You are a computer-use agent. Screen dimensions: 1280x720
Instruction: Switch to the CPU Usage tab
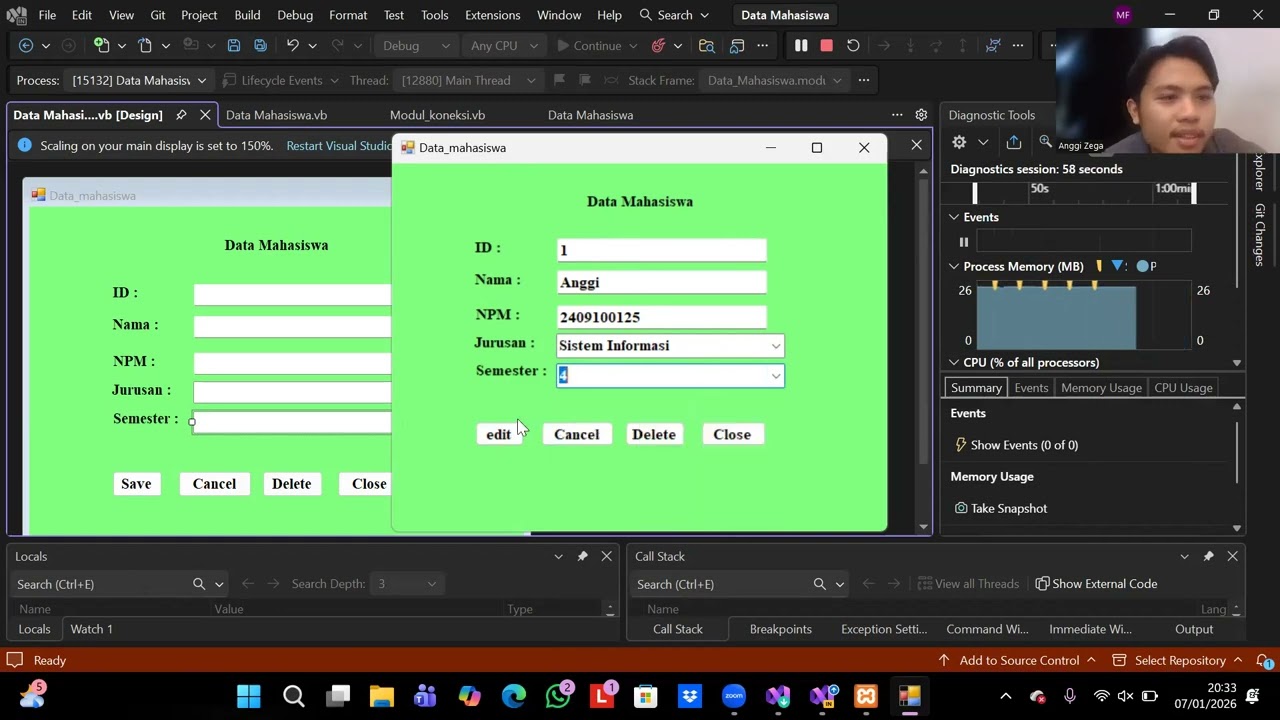1183,388
